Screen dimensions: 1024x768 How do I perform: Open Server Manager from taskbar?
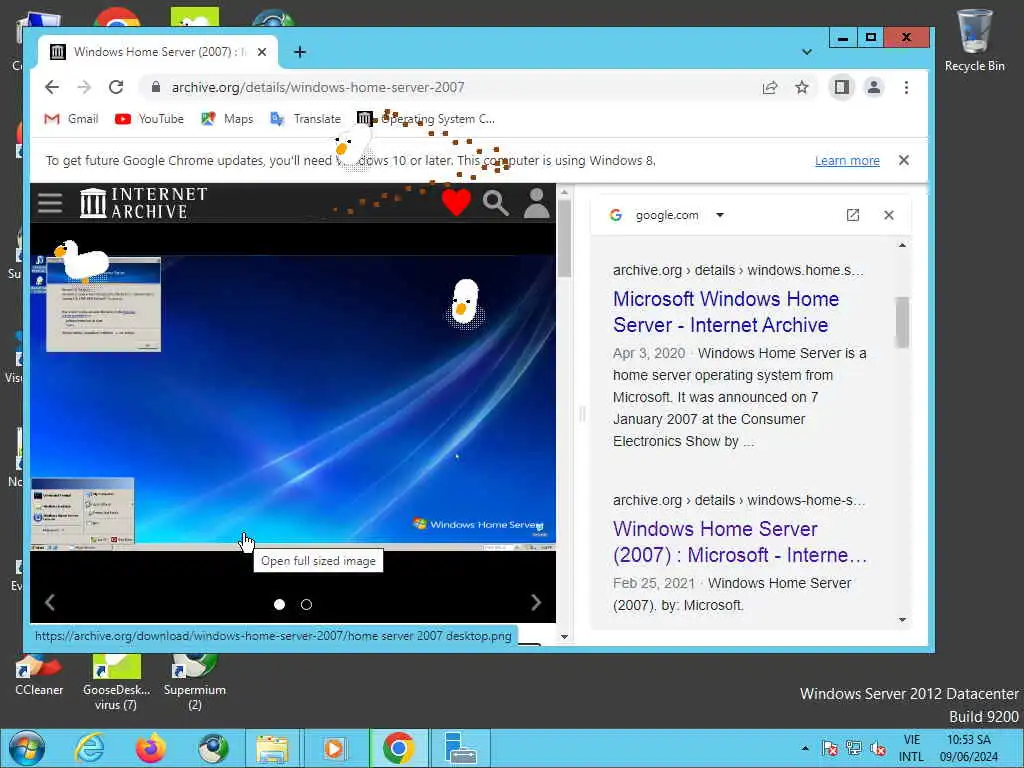click(460, 748)
